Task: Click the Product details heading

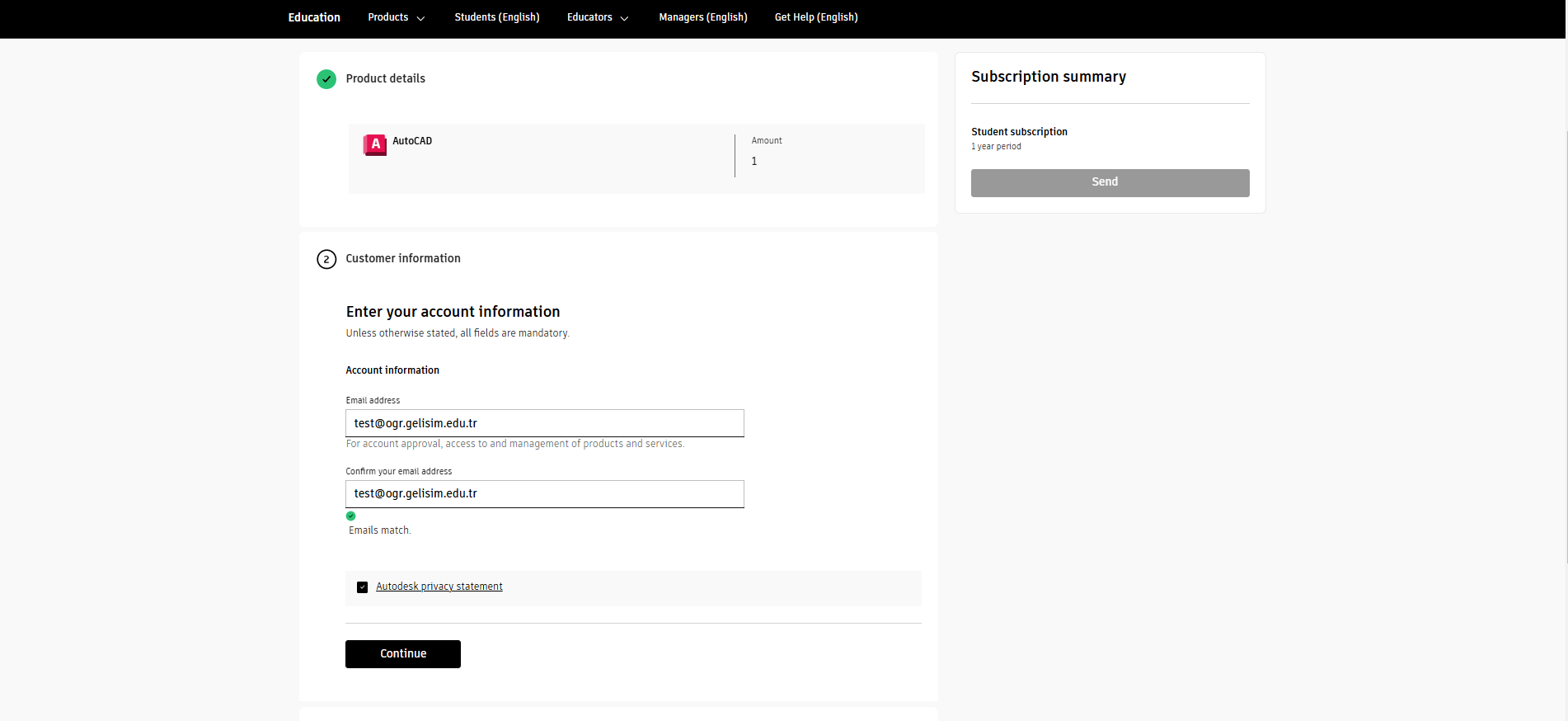Action: tap(386, 78)
